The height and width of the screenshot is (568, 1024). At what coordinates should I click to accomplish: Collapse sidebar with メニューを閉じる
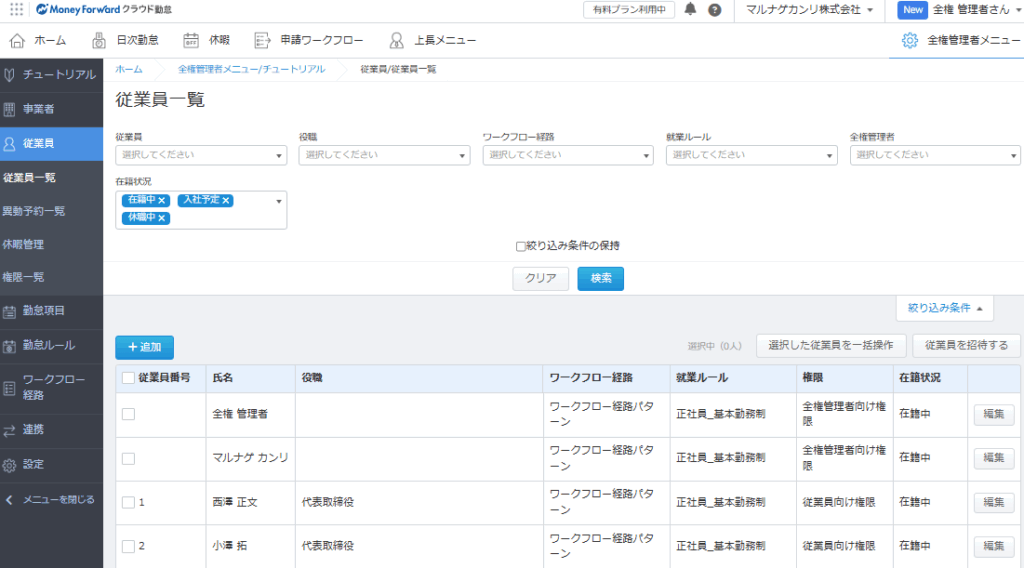(x=50, y=499)
